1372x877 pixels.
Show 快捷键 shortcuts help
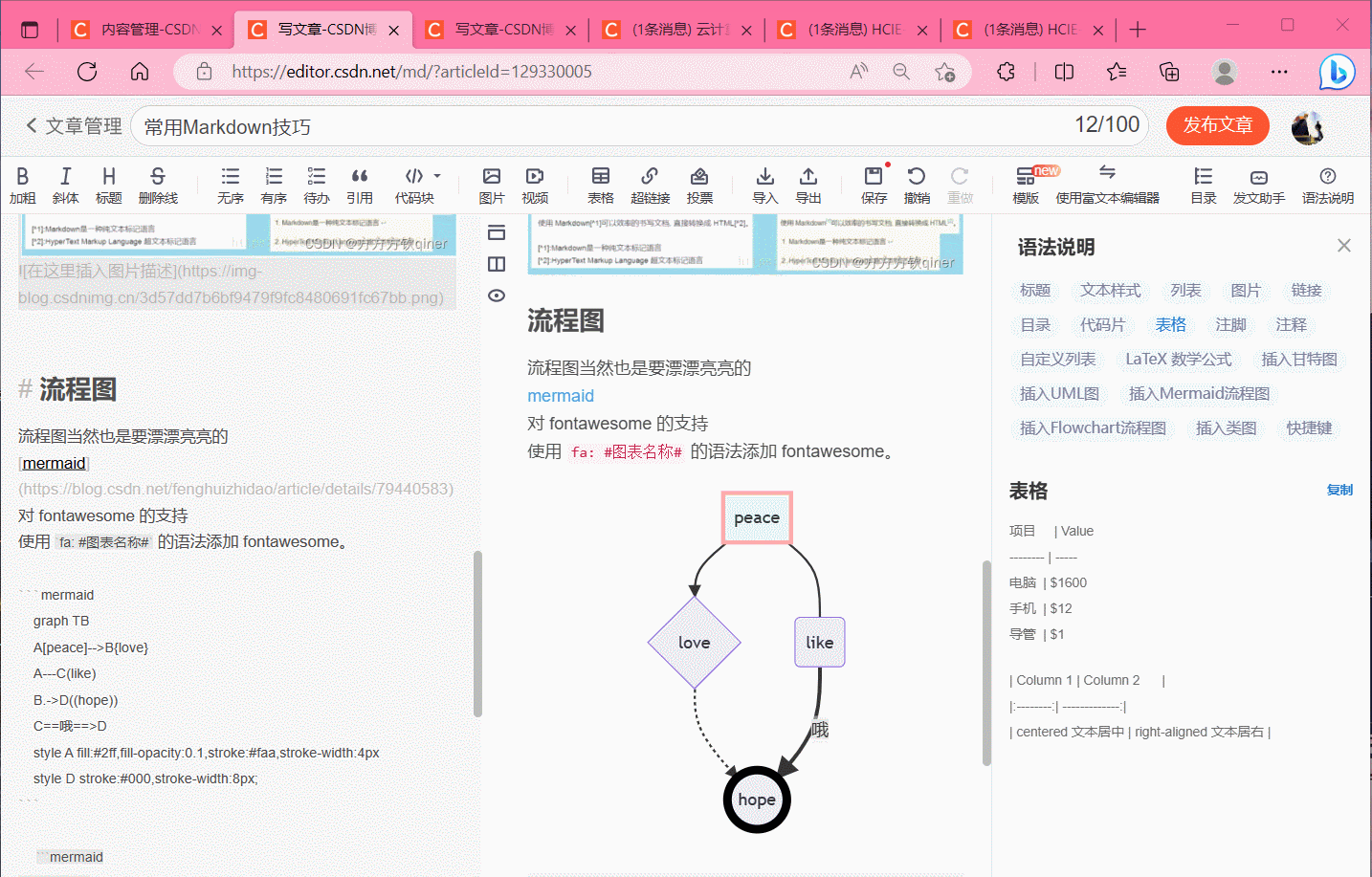[x=1309, y=428]
